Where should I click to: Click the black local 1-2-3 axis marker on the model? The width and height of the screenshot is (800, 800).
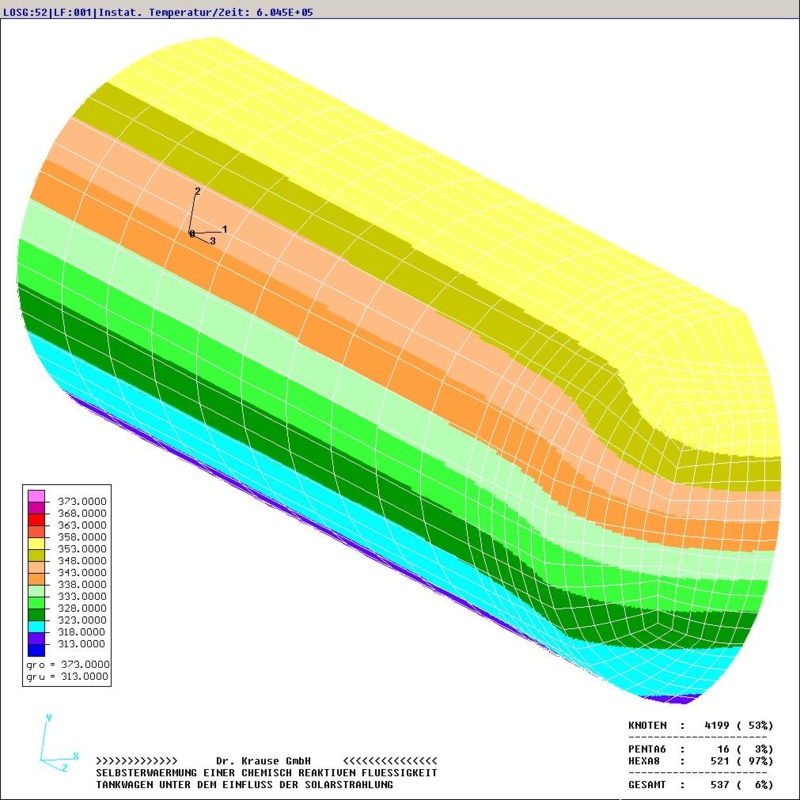click(x=208, y=216)
